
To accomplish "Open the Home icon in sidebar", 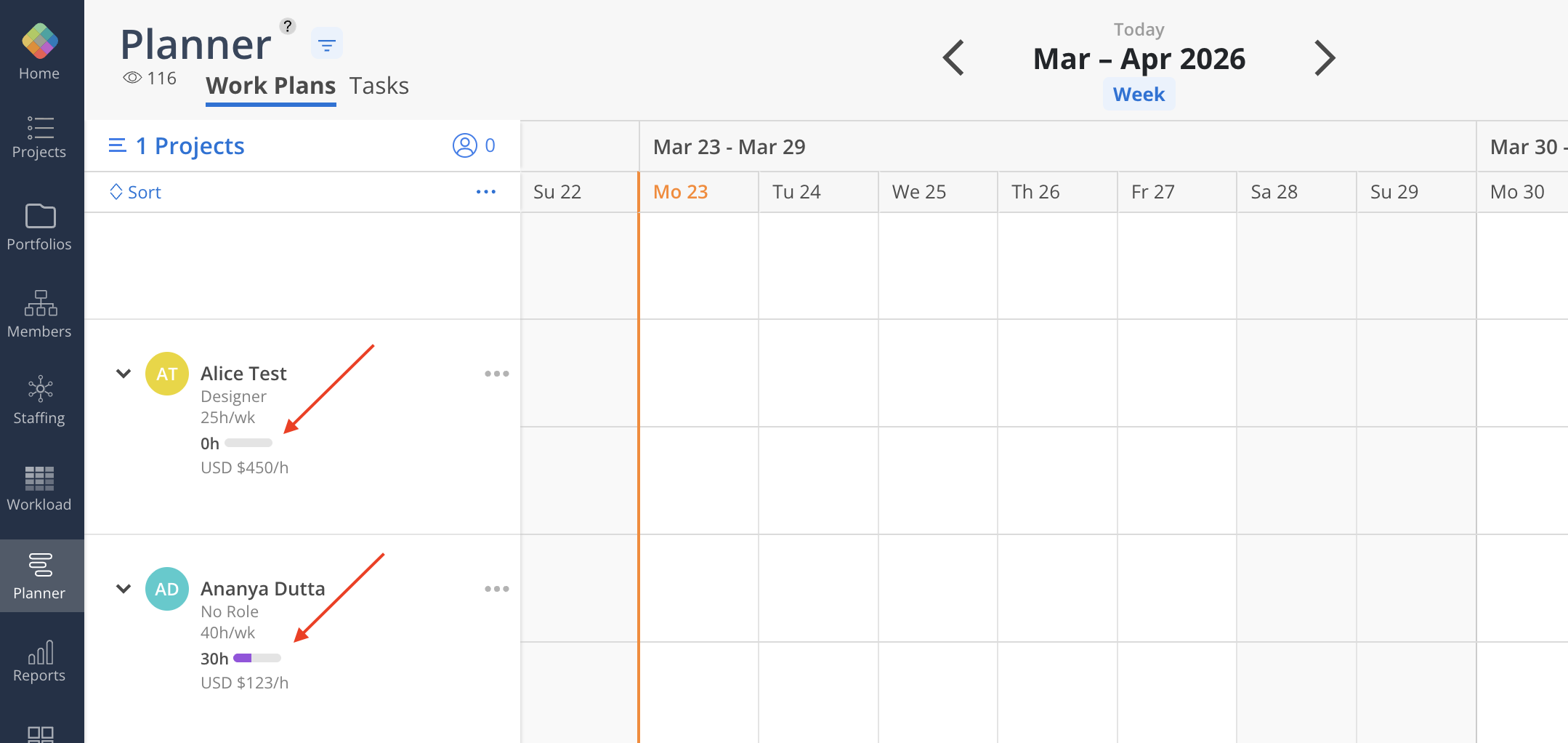I will [40, 41].
